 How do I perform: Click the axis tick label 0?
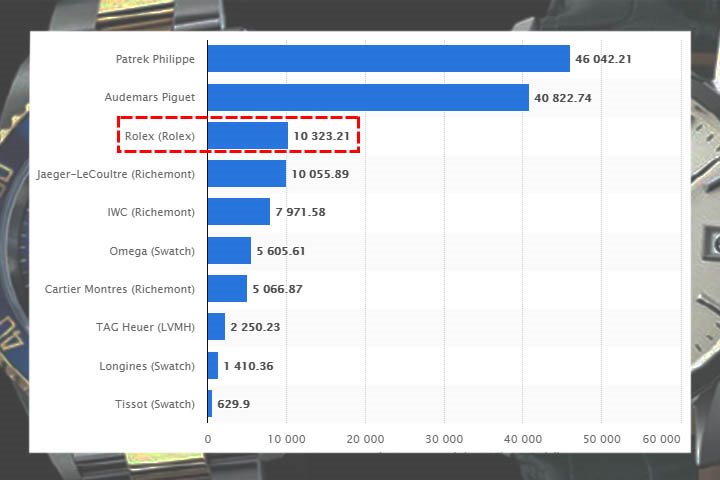pos(208,439)
